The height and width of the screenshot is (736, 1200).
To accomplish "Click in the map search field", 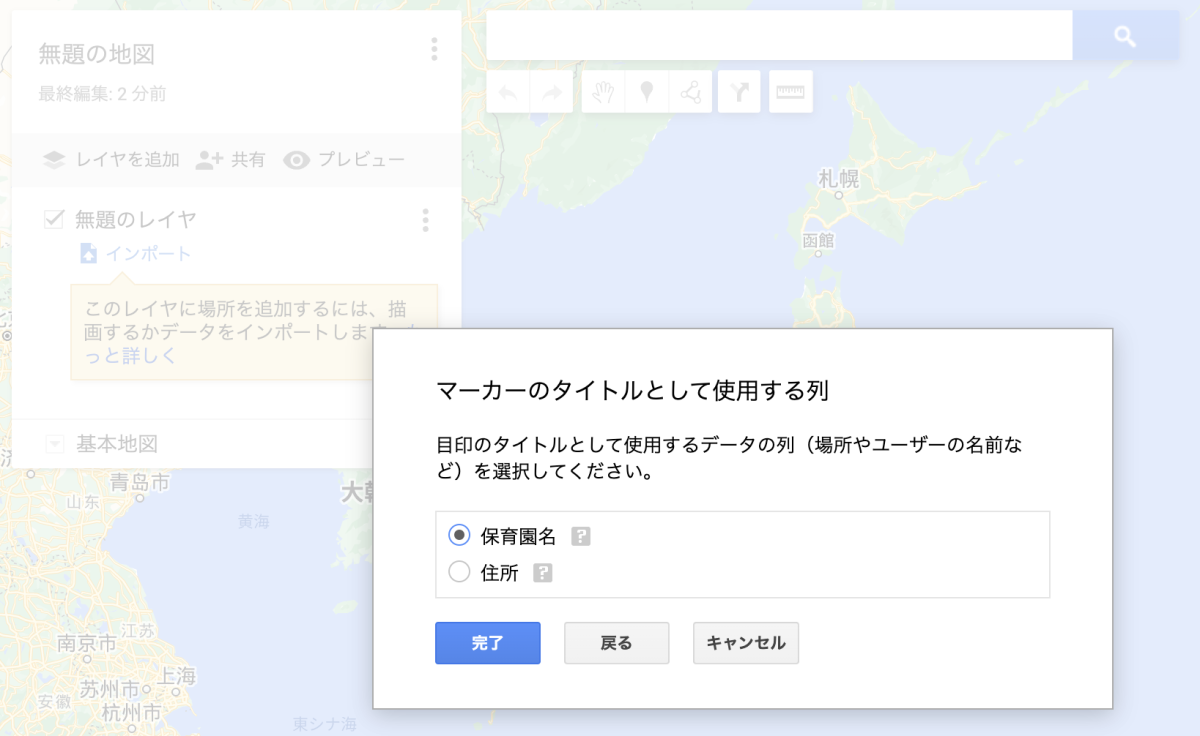I will pyautogui.click(x=778, y=37).
